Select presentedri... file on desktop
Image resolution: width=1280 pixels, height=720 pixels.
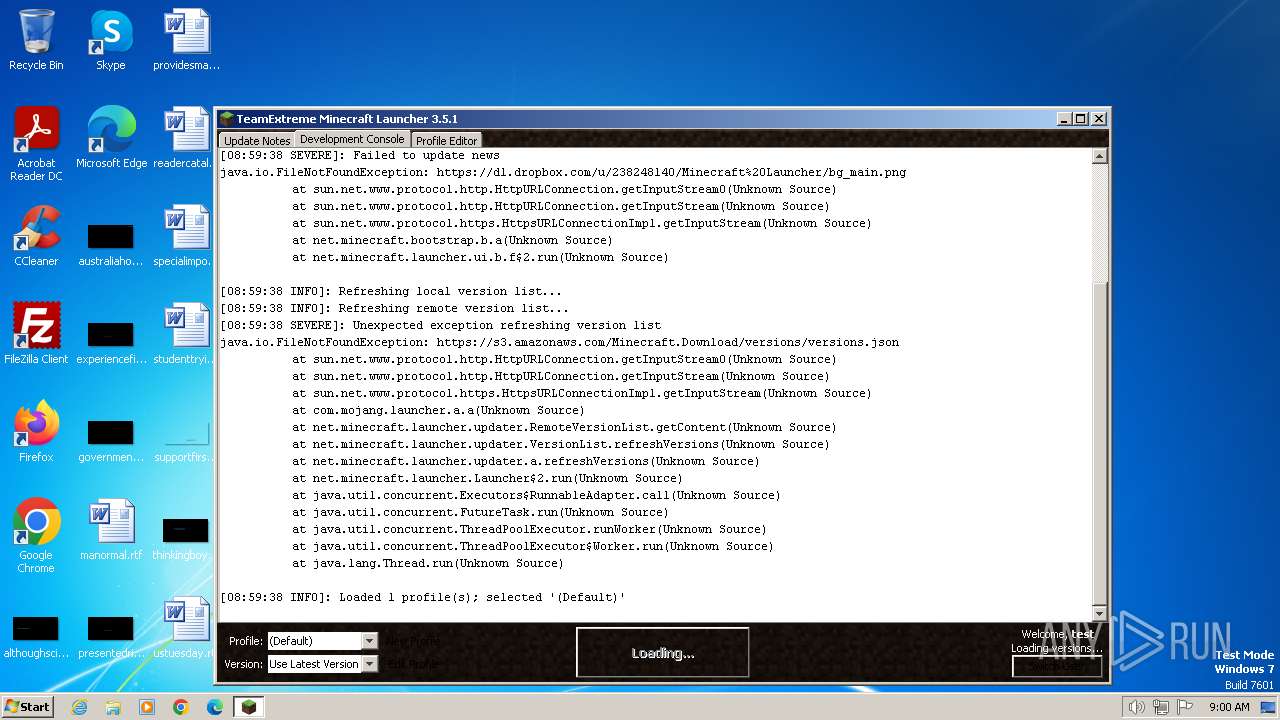[111, 638]
